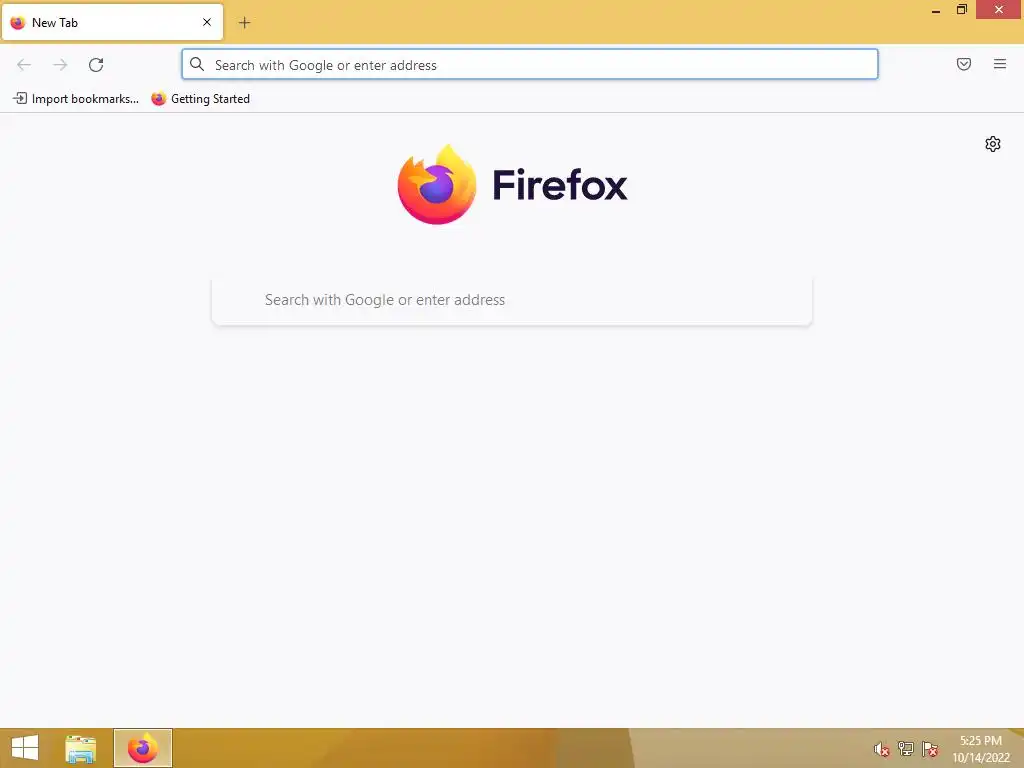The height and width of the screenshot is (768, 1024).
Task: Open the Getting Started bookmark
Action: (x=200, y=99)
